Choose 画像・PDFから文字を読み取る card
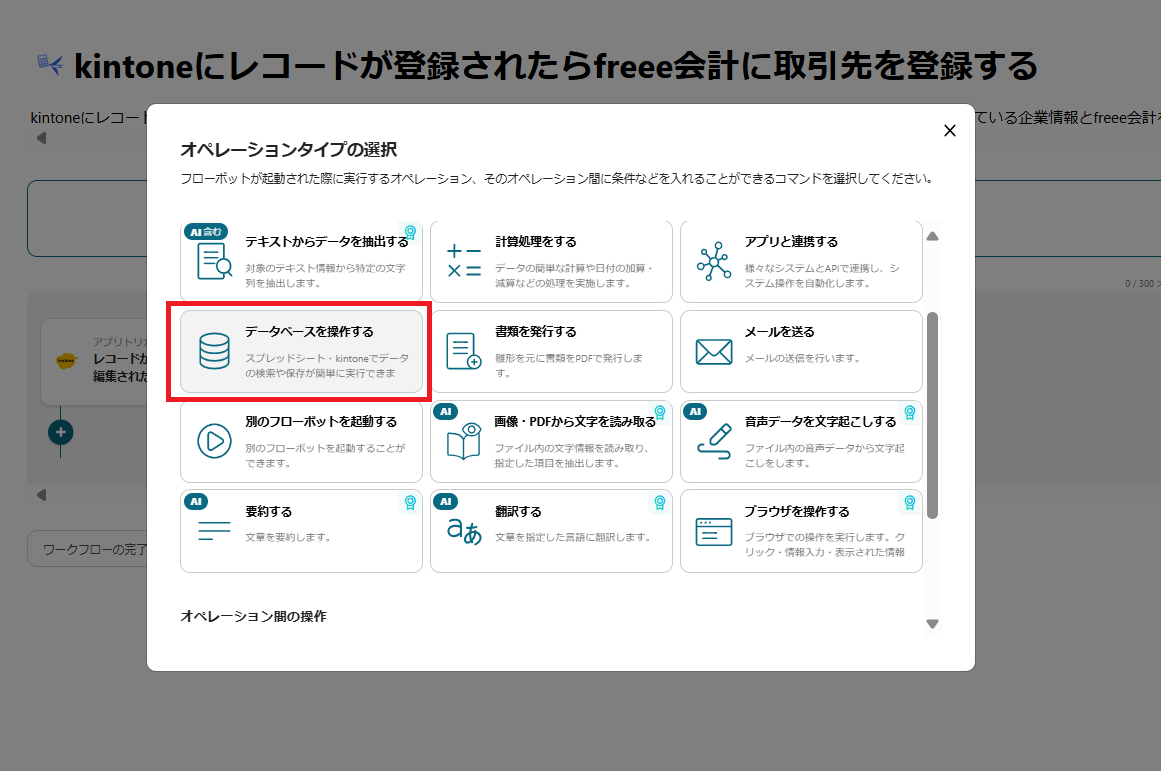Screen dimensions: 1161x771 click(x=551, y=441)
